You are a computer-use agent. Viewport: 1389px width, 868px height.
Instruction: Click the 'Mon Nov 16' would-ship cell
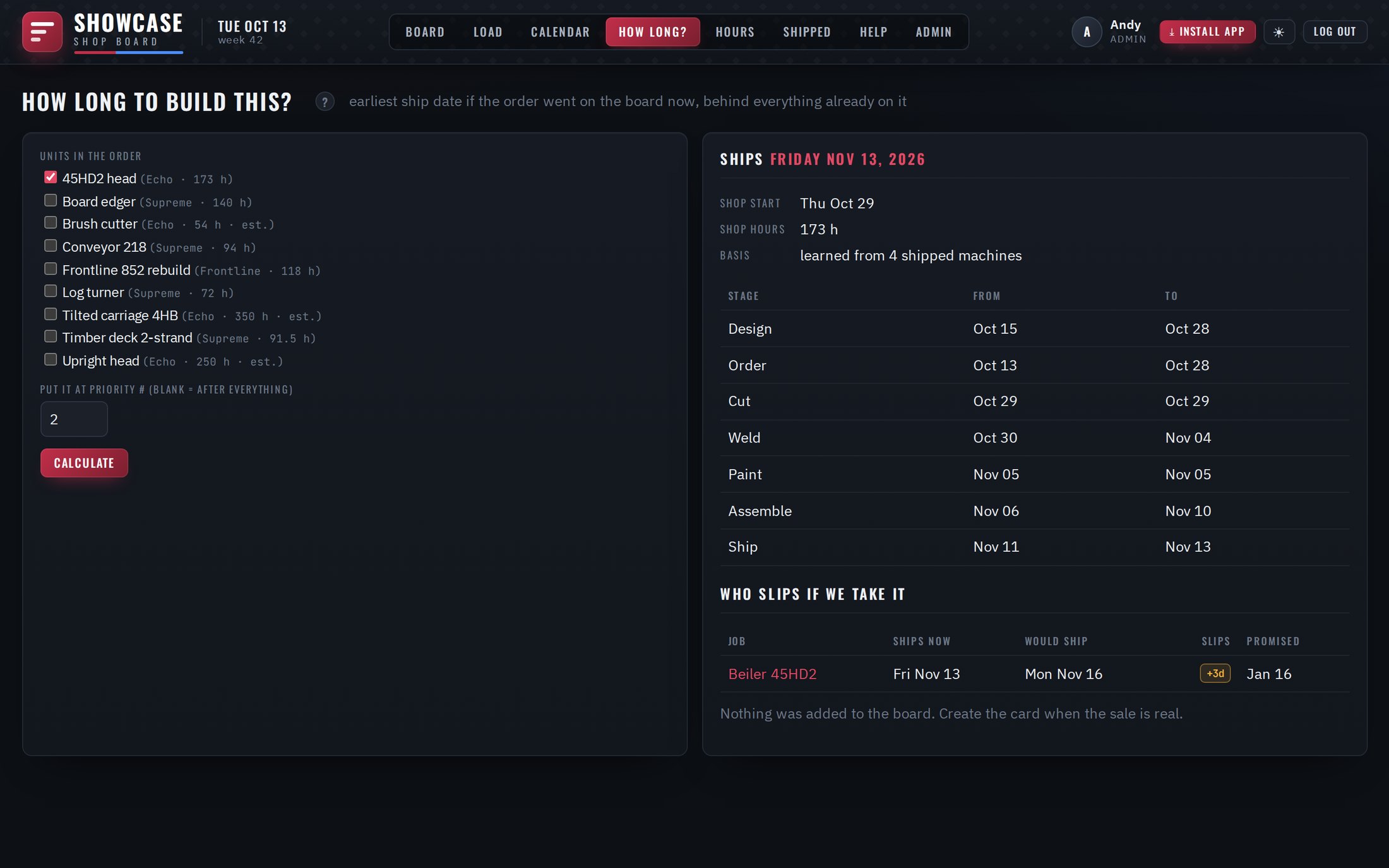pyautogui.click(x=1063, y=674)
